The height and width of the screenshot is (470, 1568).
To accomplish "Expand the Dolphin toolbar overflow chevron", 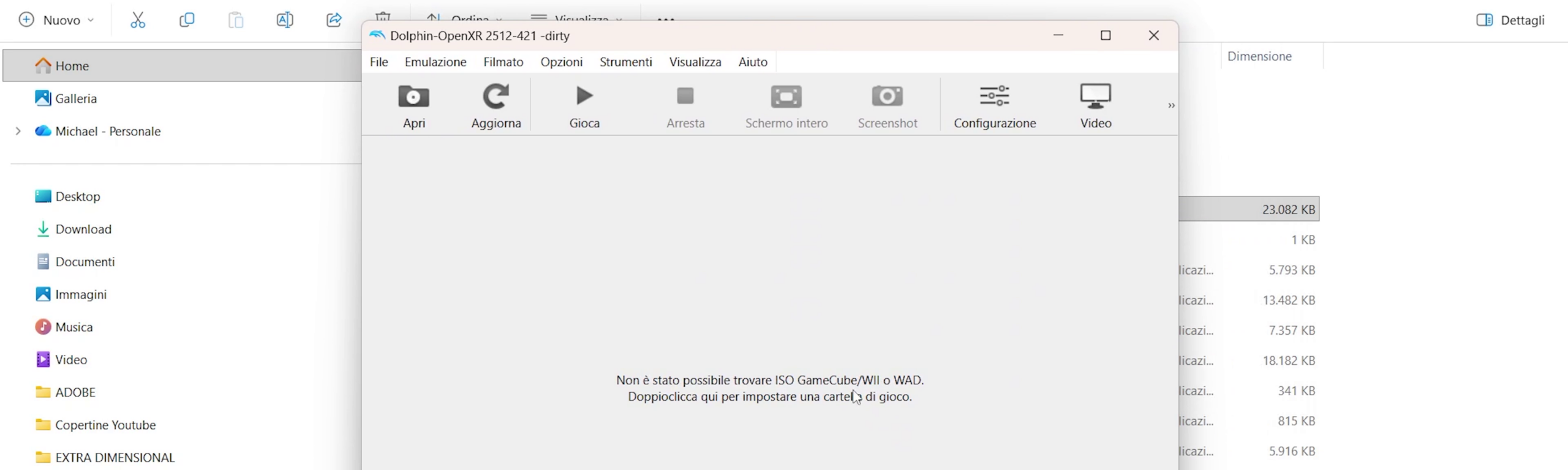I will 1170,105.
